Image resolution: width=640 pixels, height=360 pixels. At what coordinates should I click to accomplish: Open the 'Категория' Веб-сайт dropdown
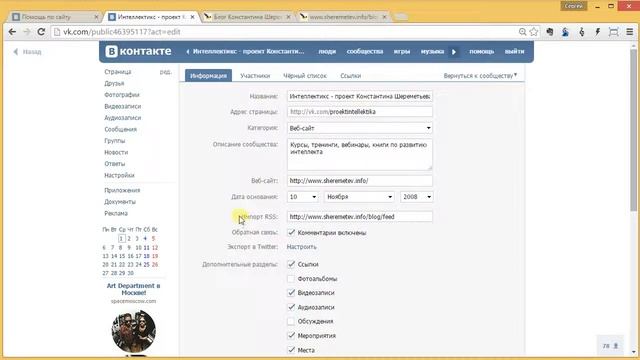(x=360, y=128)
